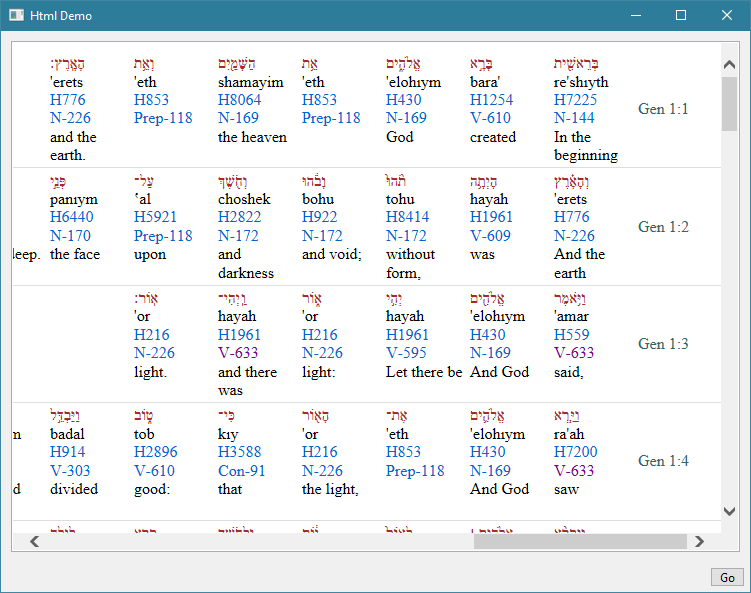The image size is (751, 593).
Task: Click the horizontal scrollbar left arrow
Action: (34, 542)
